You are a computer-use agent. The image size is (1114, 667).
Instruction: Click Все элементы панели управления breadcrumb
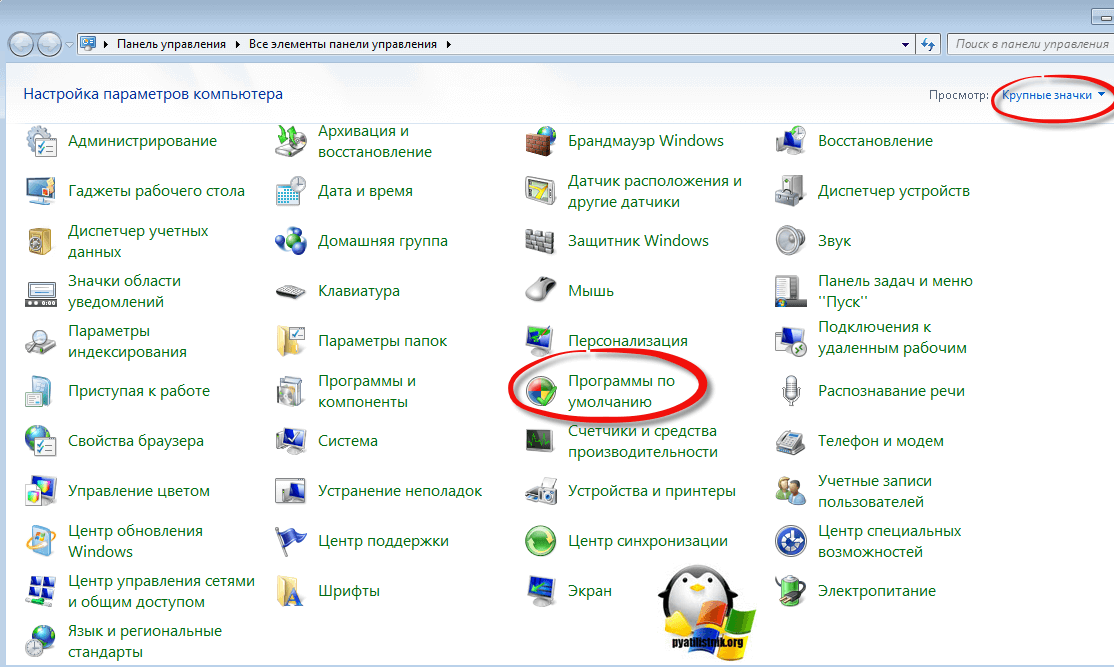(344, 44)
